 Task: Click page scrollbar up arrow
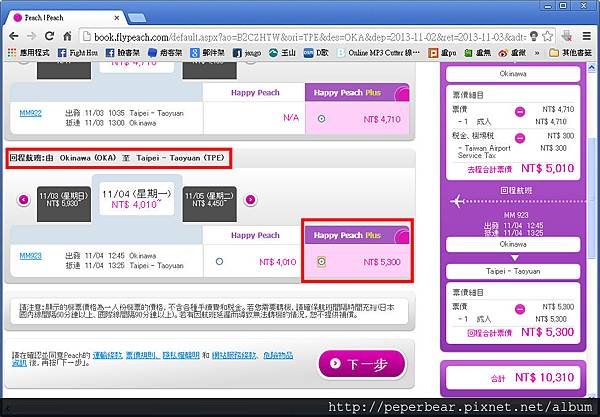pyautogui.click(x=592, y=68)
